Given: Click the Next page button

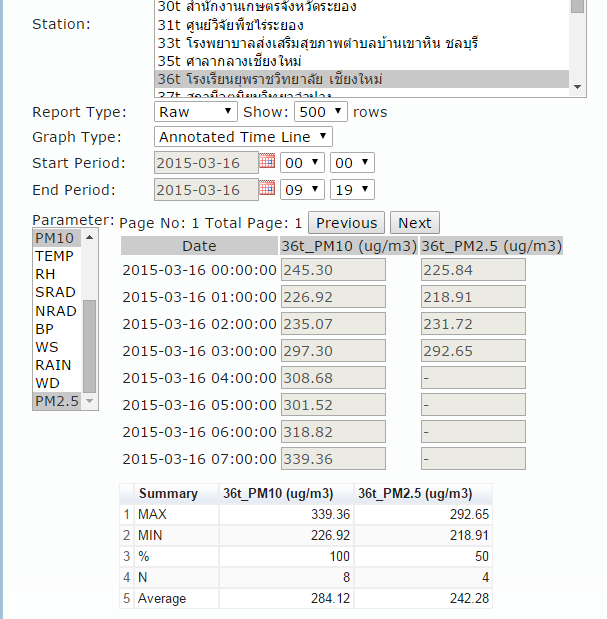Looking at the screenshot, I should pos(414,223).
